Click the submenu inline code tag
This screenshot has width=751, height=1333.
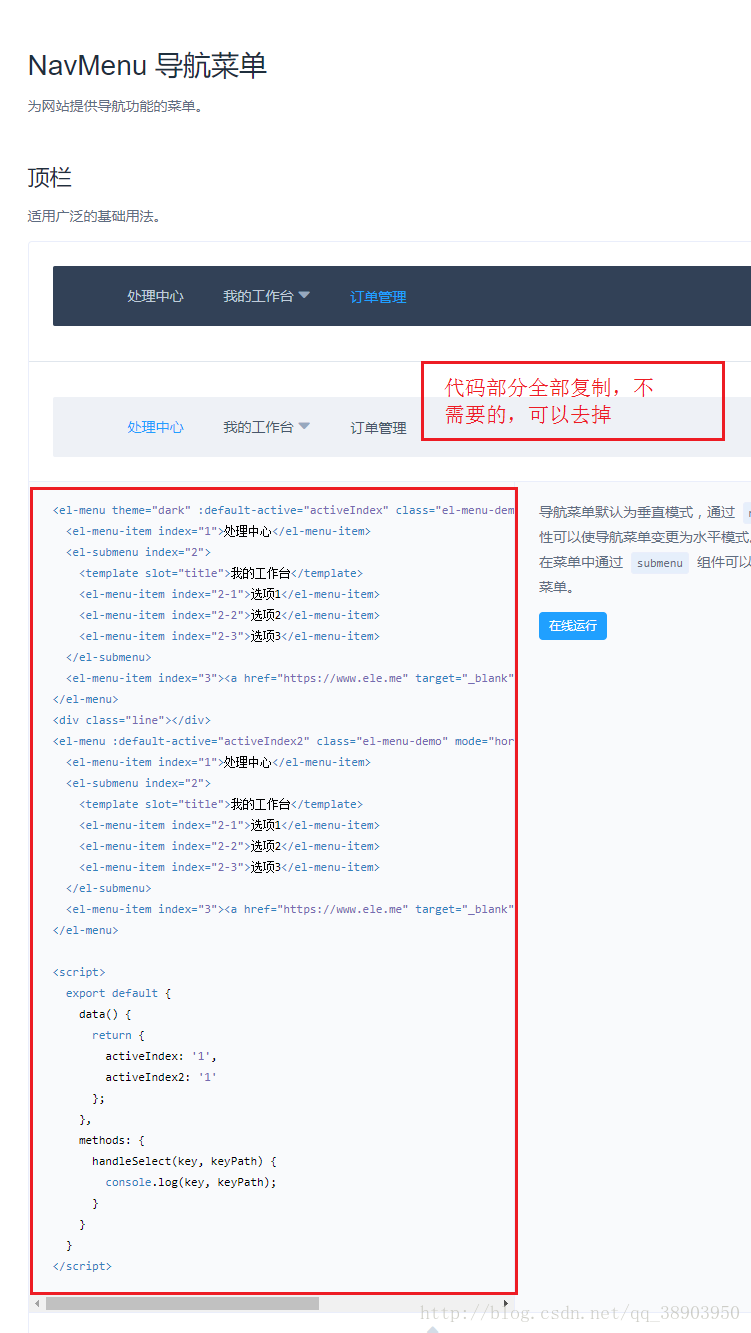click(660, 563)
